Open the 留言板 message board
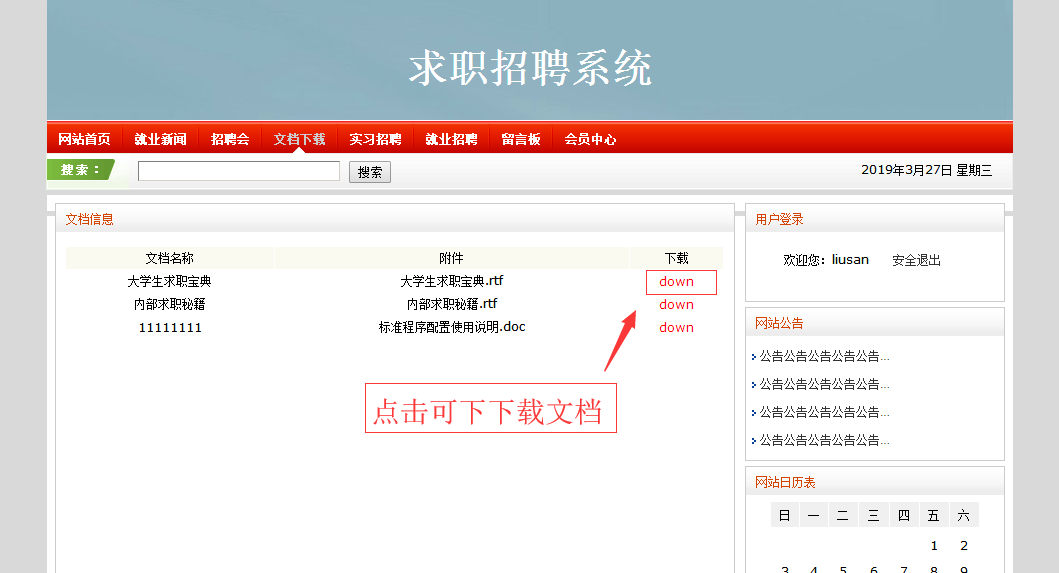 pos(521,139)
